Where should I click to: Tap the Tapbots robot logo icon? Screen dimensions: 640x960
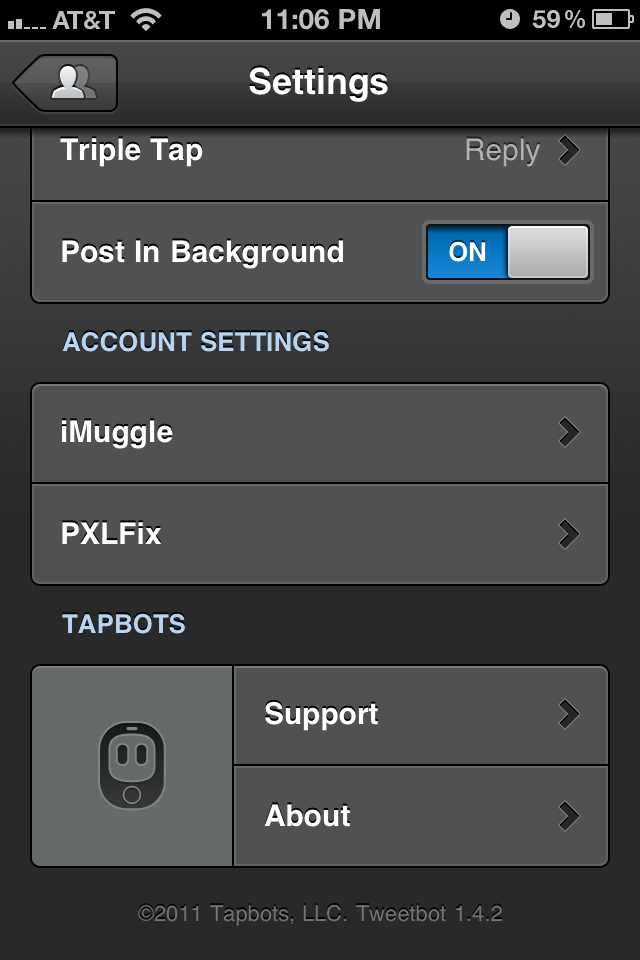pyautogui.click(x=131, y=765)
